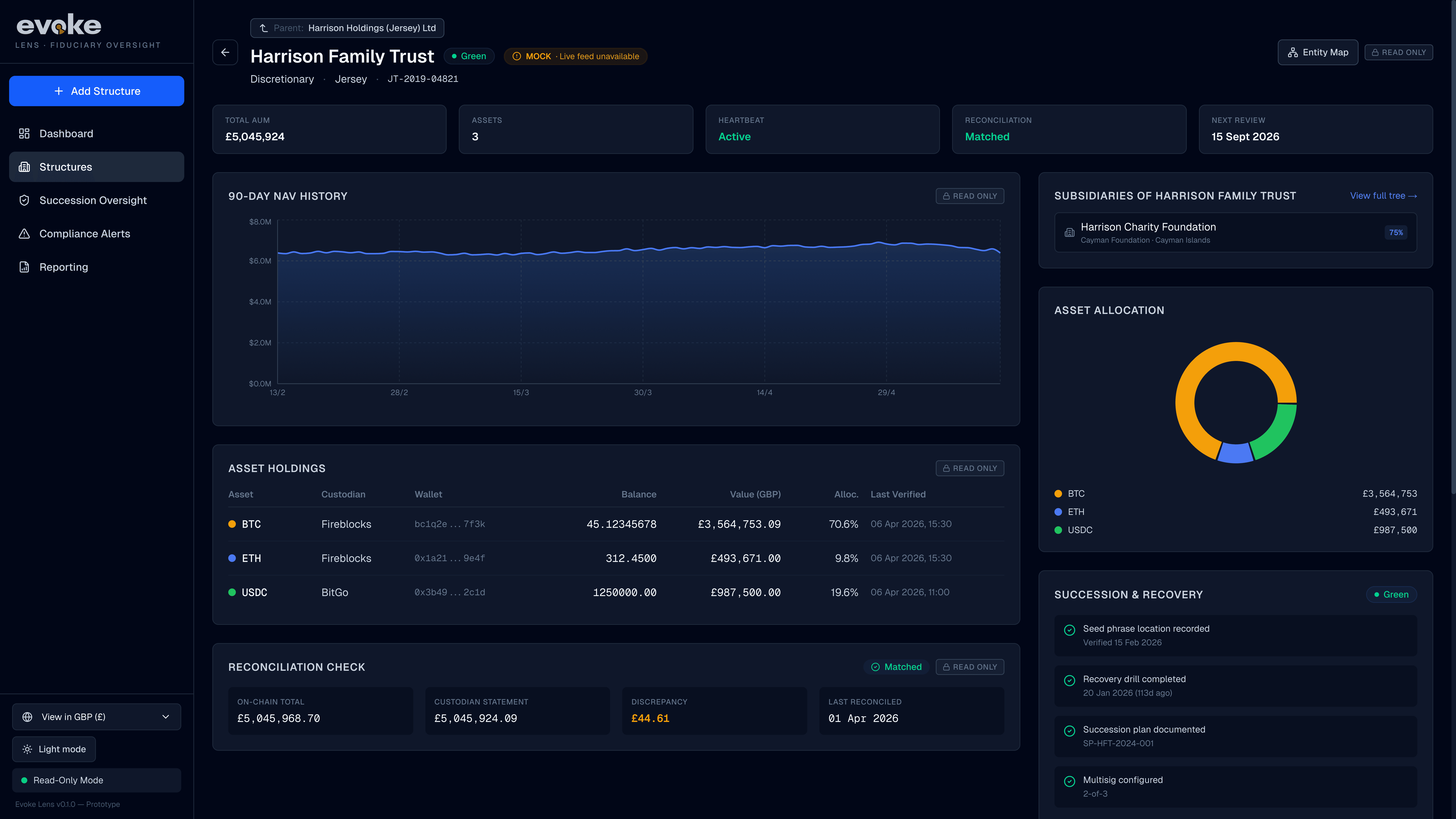1456x819 pixels.
Task: Click the back arrow button
Action: (225, 53)
